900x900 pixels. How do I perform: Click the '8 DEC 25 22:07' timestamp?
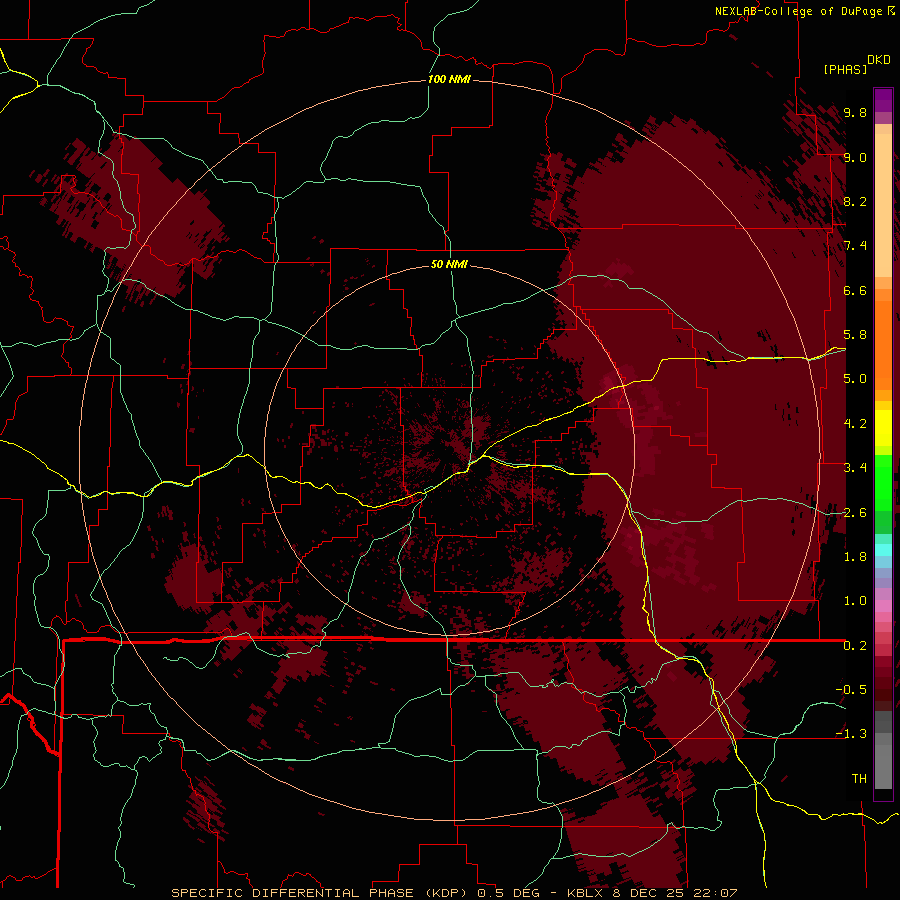[676, 893]
